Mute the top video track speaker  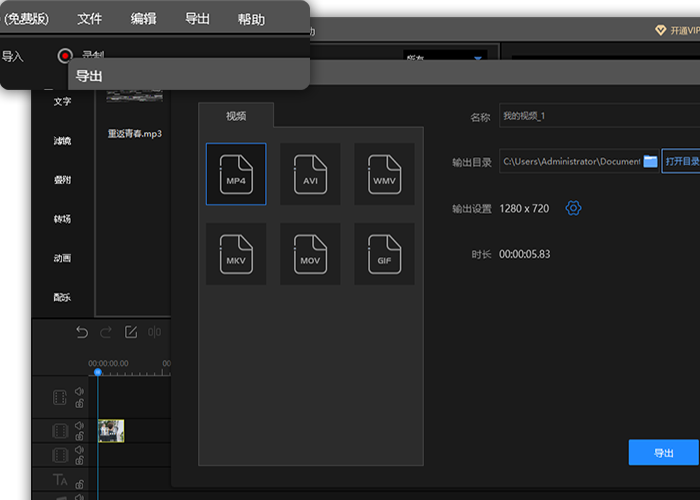pos(79,393)
